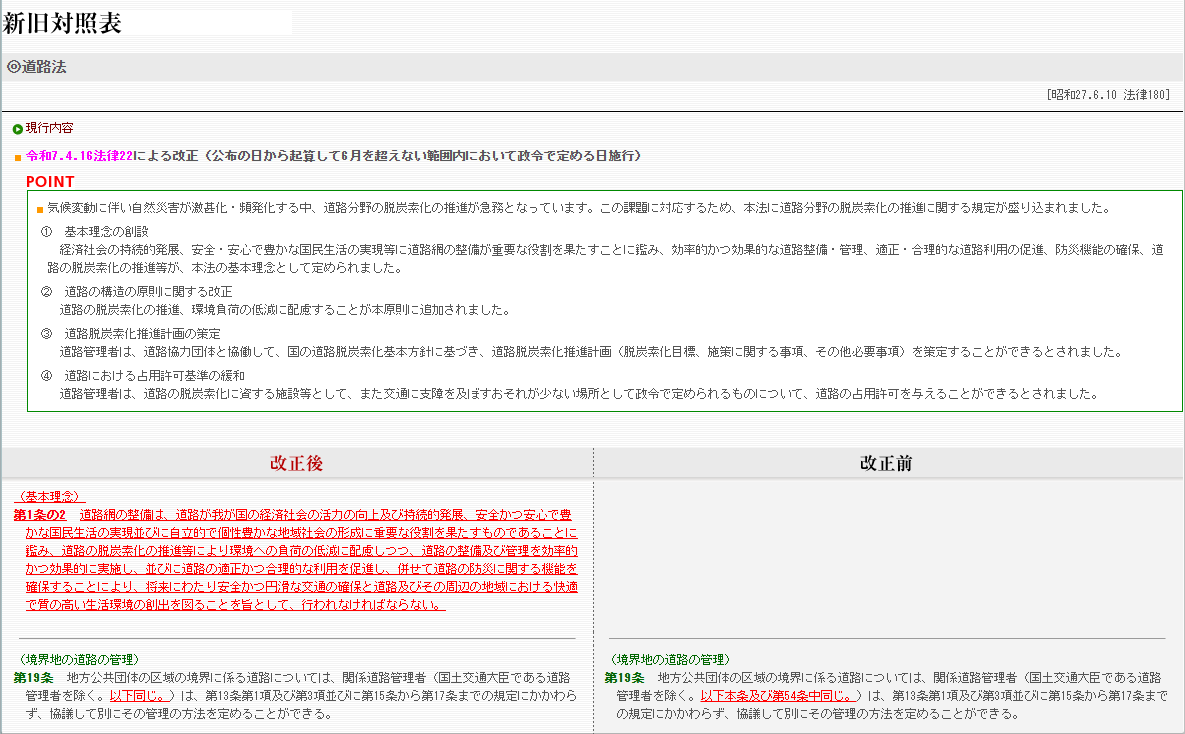Image resolution: width=1185 pixels, height=734 pixels.
Task: Open the 現行内容 link
Action: click(49, 129)
